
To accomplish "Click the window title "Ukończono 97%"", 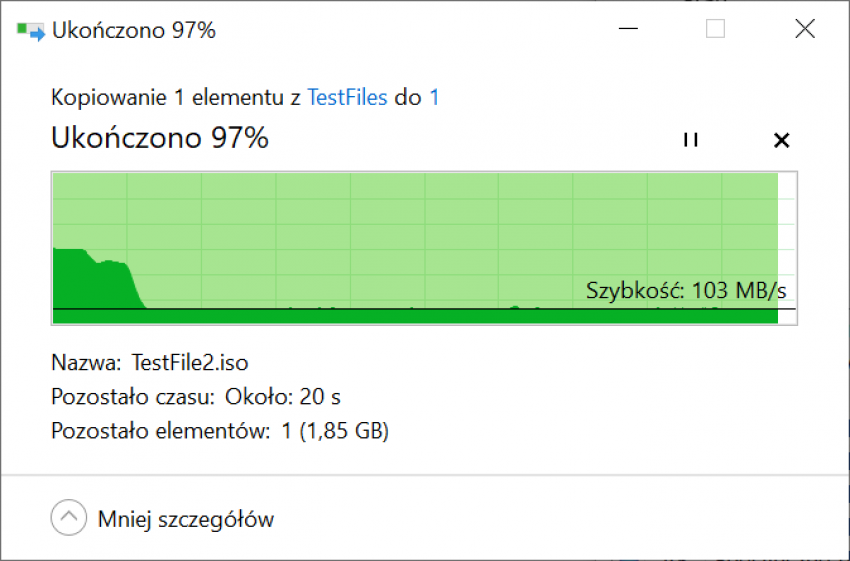I will [134, 30].
